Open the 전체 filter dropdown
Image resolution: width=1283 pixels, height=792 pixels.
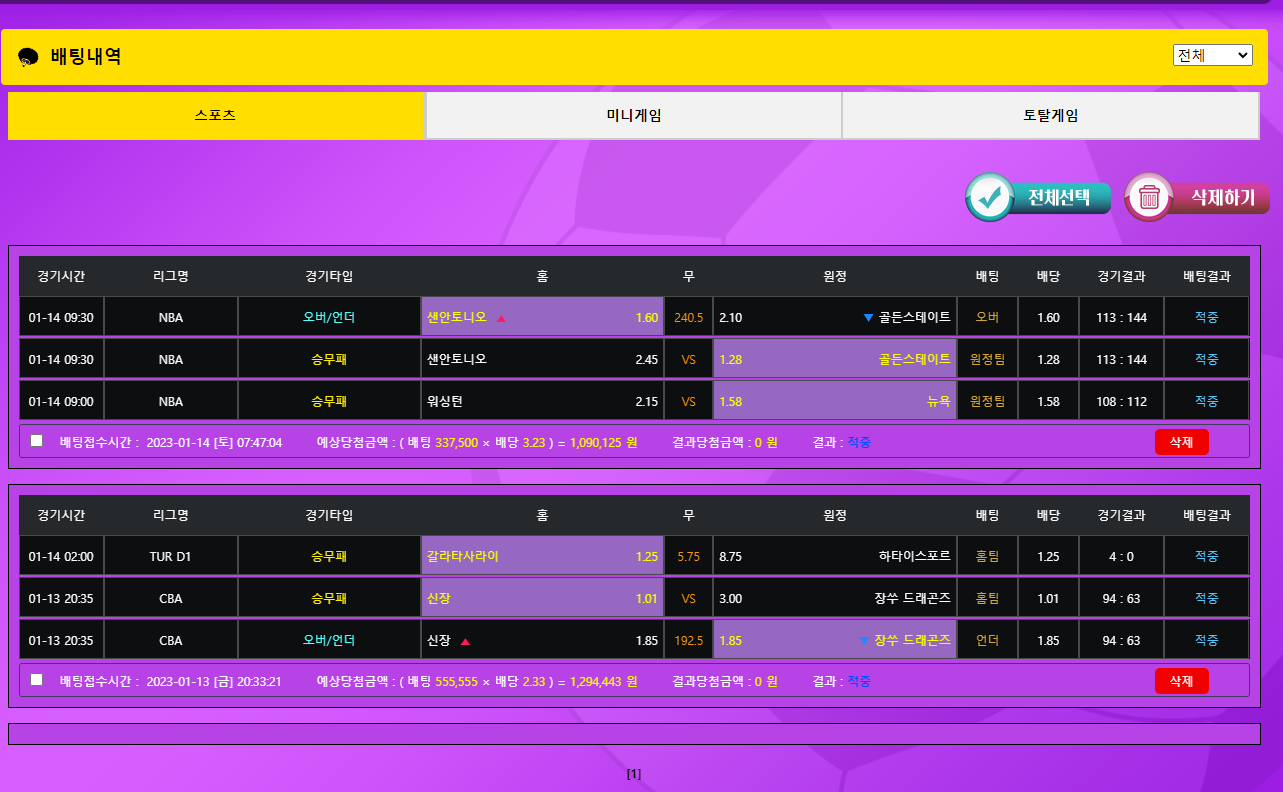coord(1212,56)
